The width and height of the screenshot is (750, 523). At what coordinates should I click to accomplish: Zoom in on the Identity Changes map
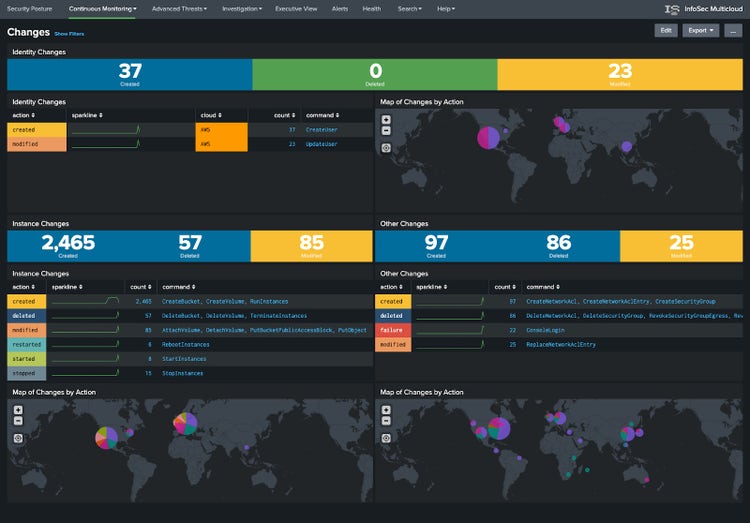coord(386,120)
